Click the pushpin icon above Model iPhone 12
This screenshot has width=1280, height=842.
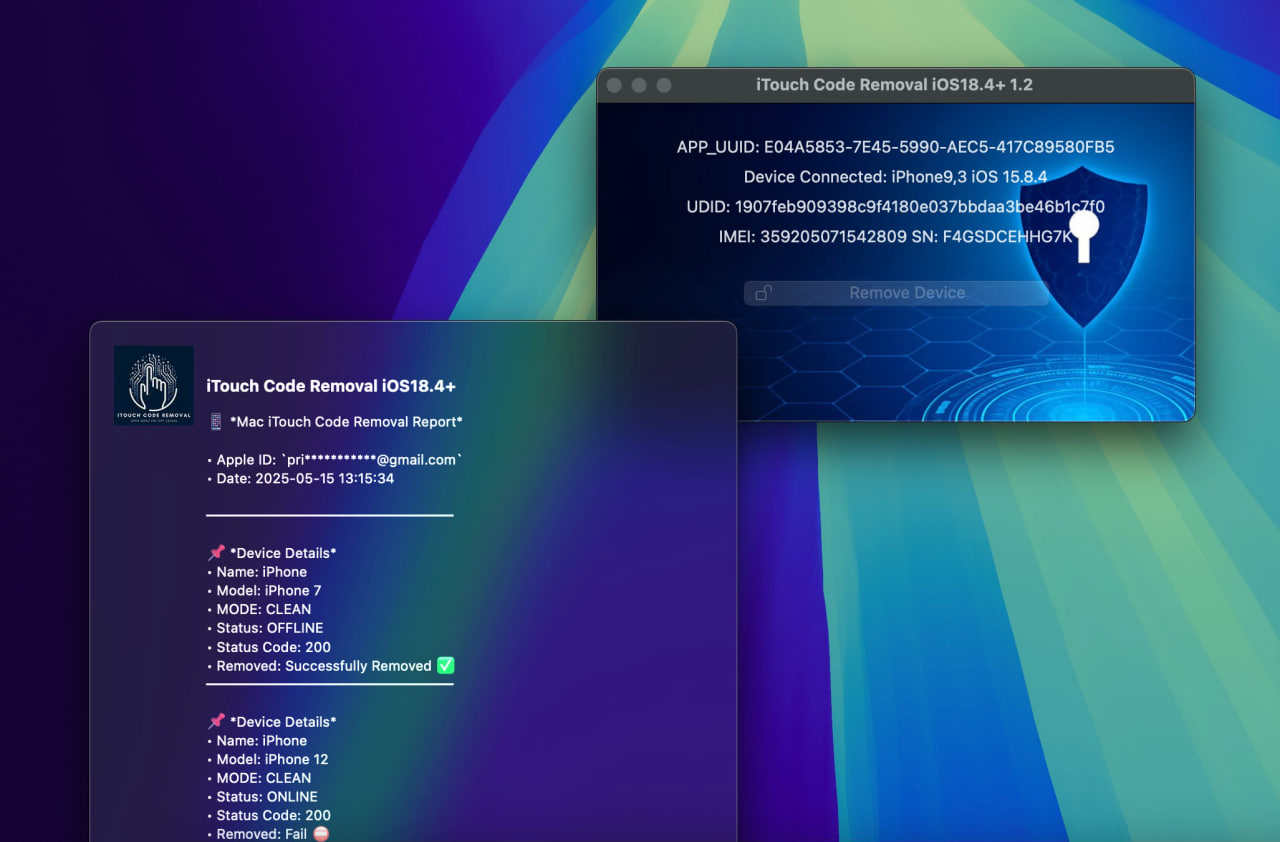[x=216, y=721]
